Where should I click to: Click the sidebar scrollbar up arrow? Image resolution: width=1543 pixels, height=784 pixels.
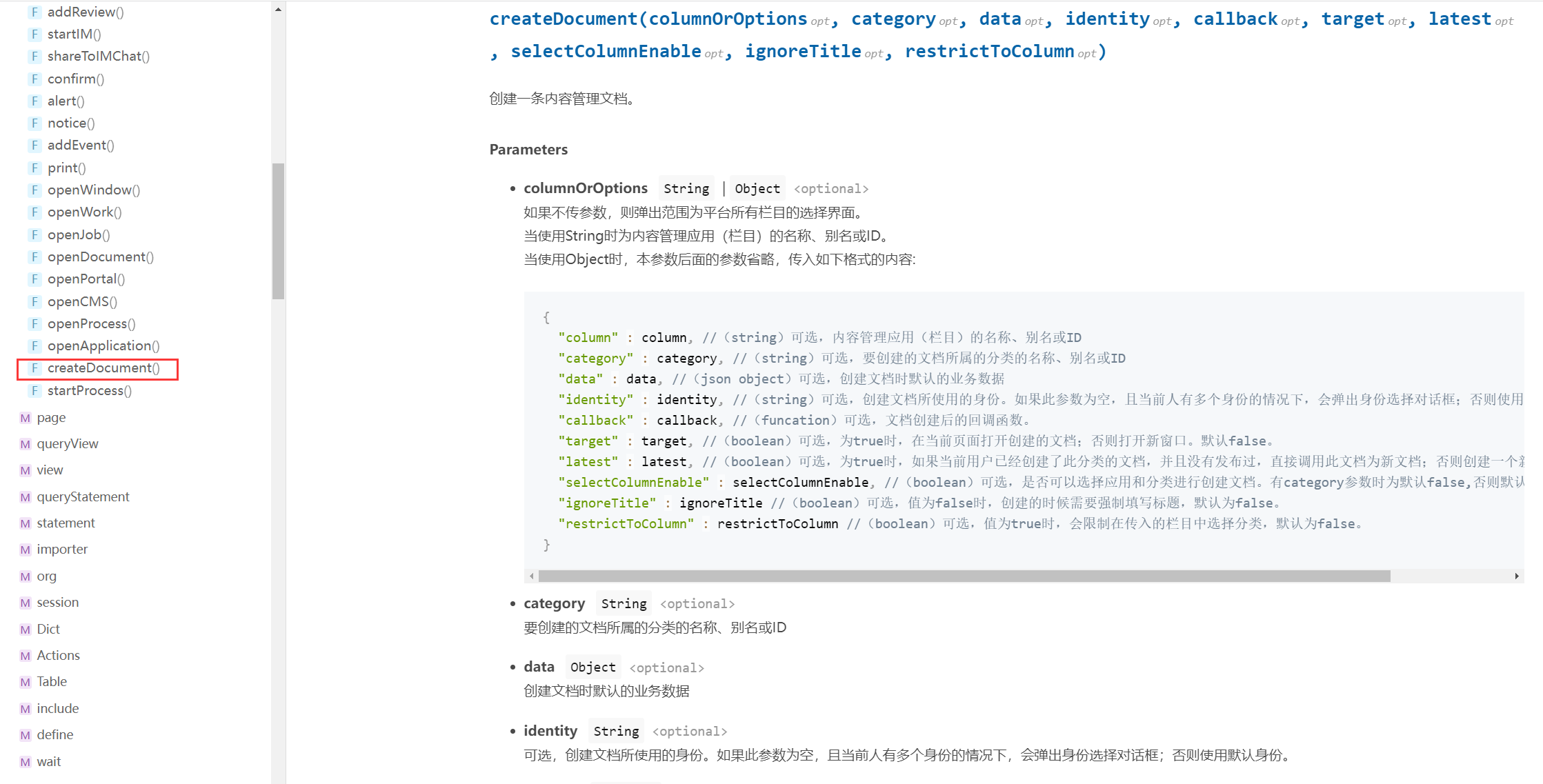[x=278, y=10]
